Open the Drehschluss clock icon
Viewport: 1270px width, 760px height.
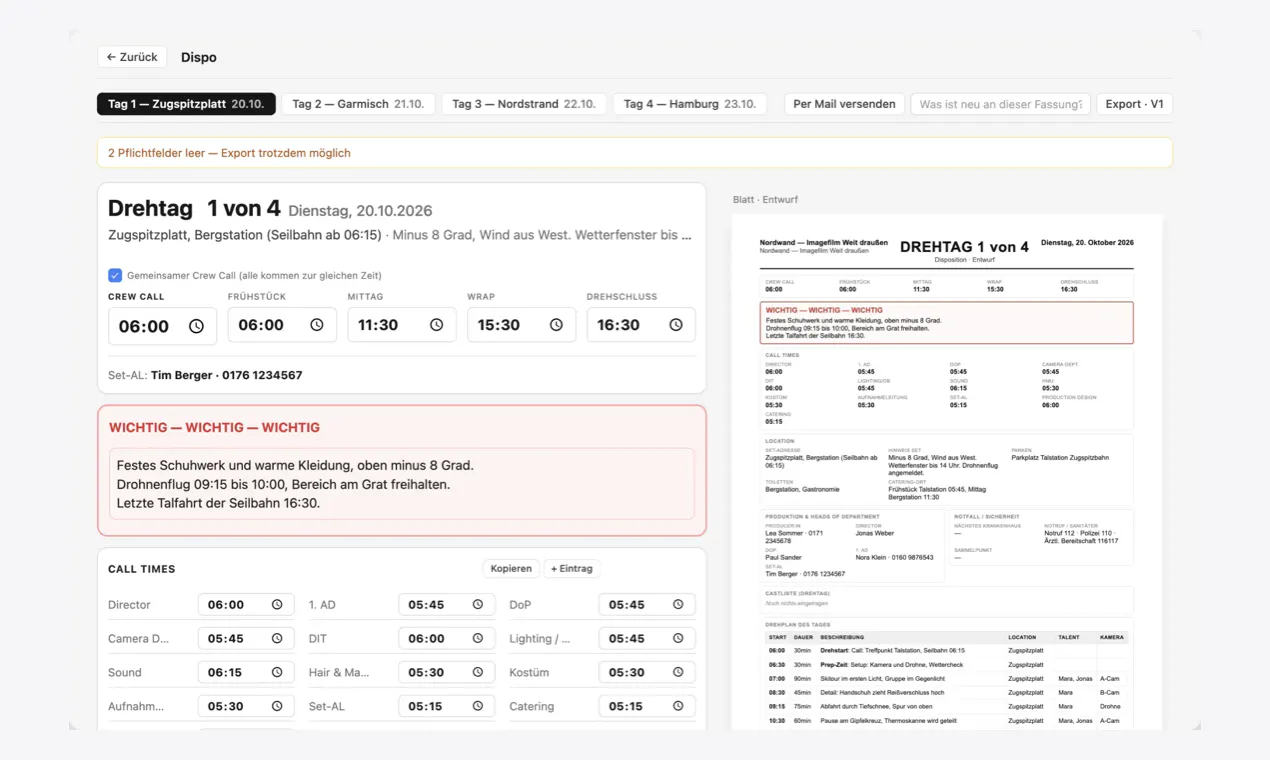[x=676, y=325]
